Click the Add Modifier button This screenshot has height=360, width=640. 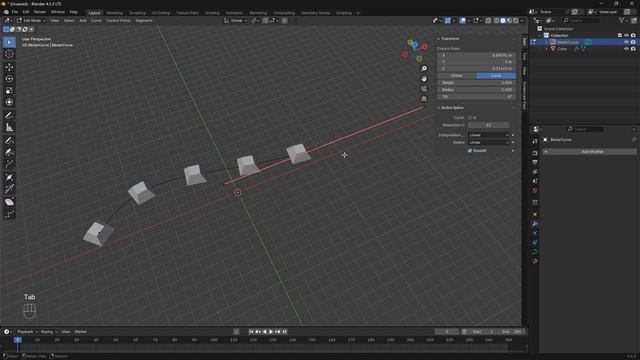[589, 151]
